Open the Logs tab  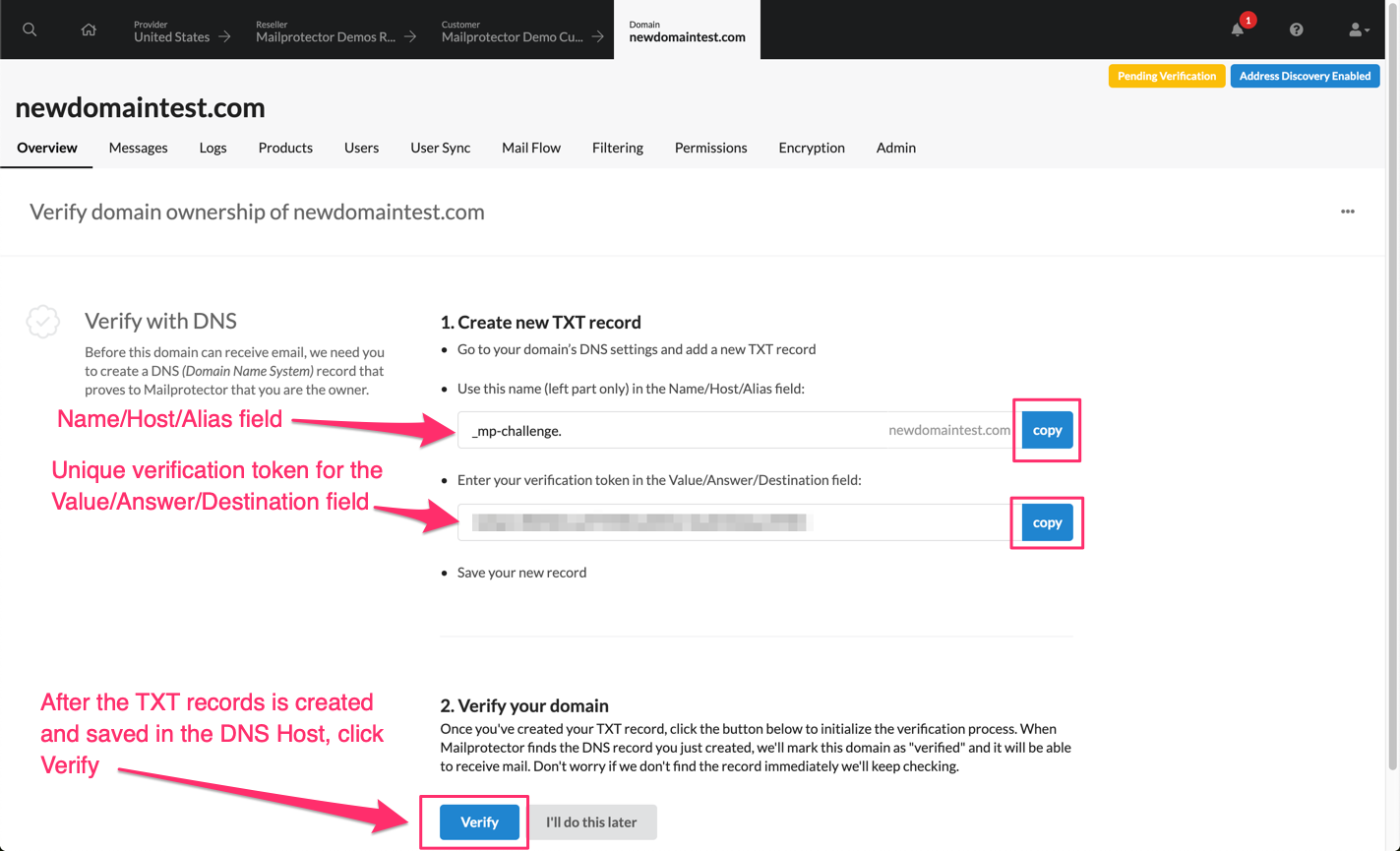point(213,148)
